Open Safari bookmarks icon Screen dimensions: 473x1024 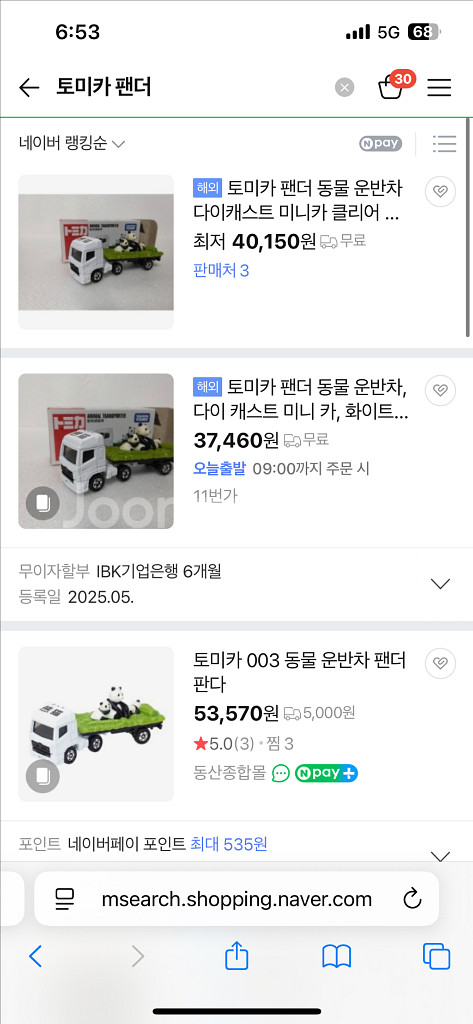tap(336, 957)
